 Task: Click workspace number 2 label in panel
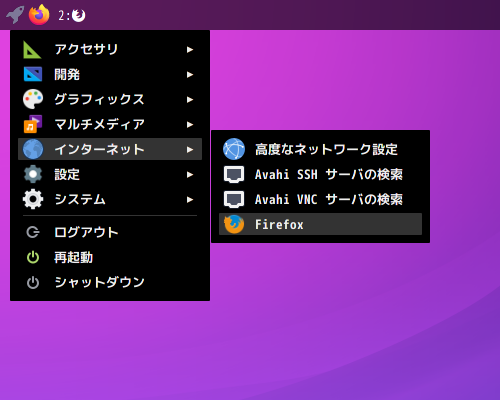click(64, 15)
